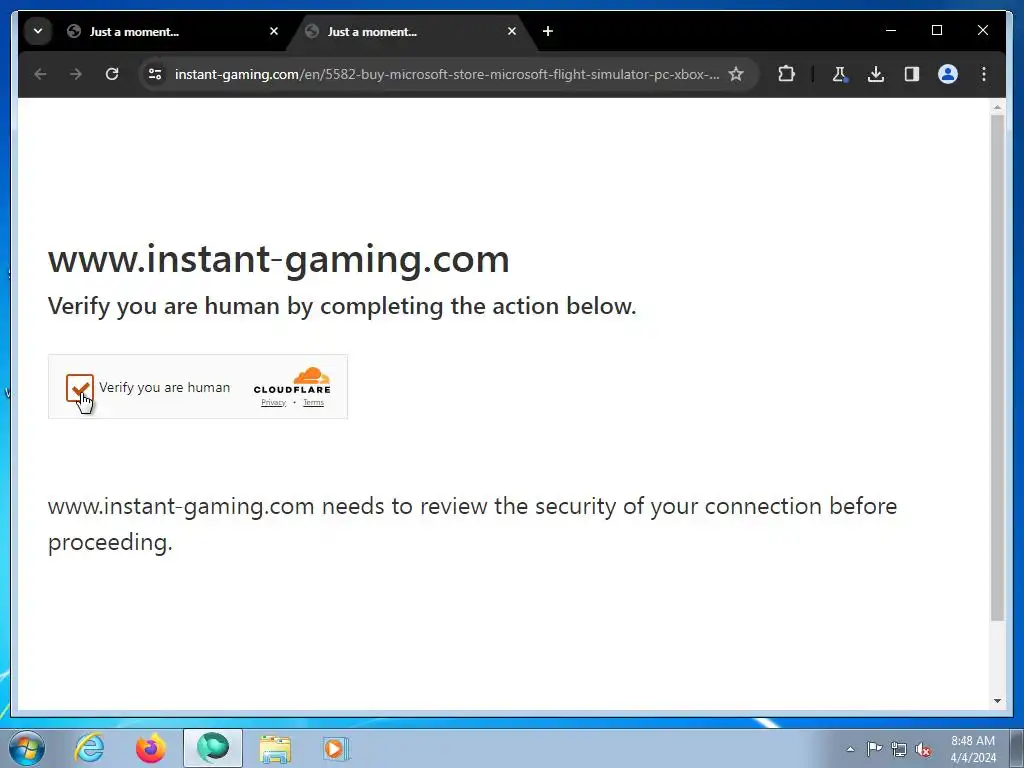Open the Action Center flag icon
The height and width of the screenshot is (768, 1024).
[x=874, y=749]
